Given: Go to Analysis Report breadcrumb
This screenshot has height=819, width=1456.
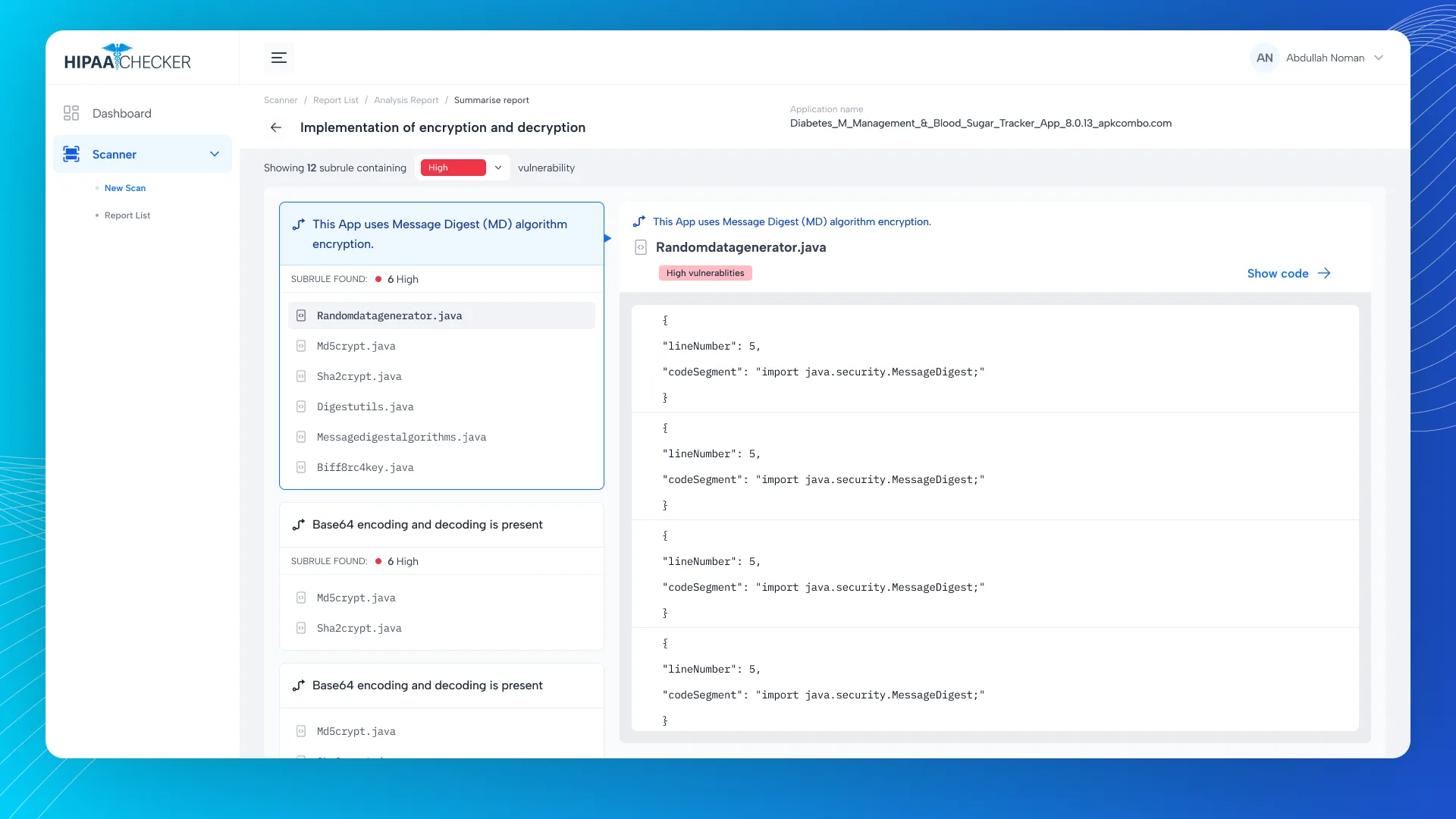Looking at the screenshot, I should click(x=406, y=100).
